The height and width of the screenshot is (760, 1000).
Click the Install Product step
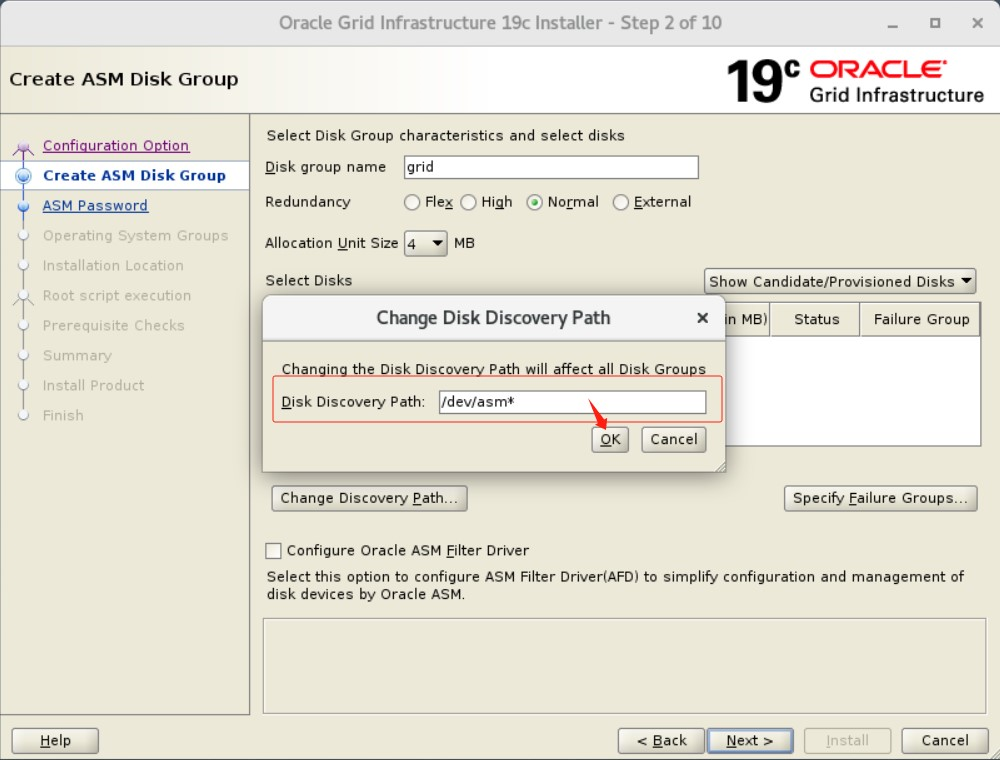(x=93, y=385)
